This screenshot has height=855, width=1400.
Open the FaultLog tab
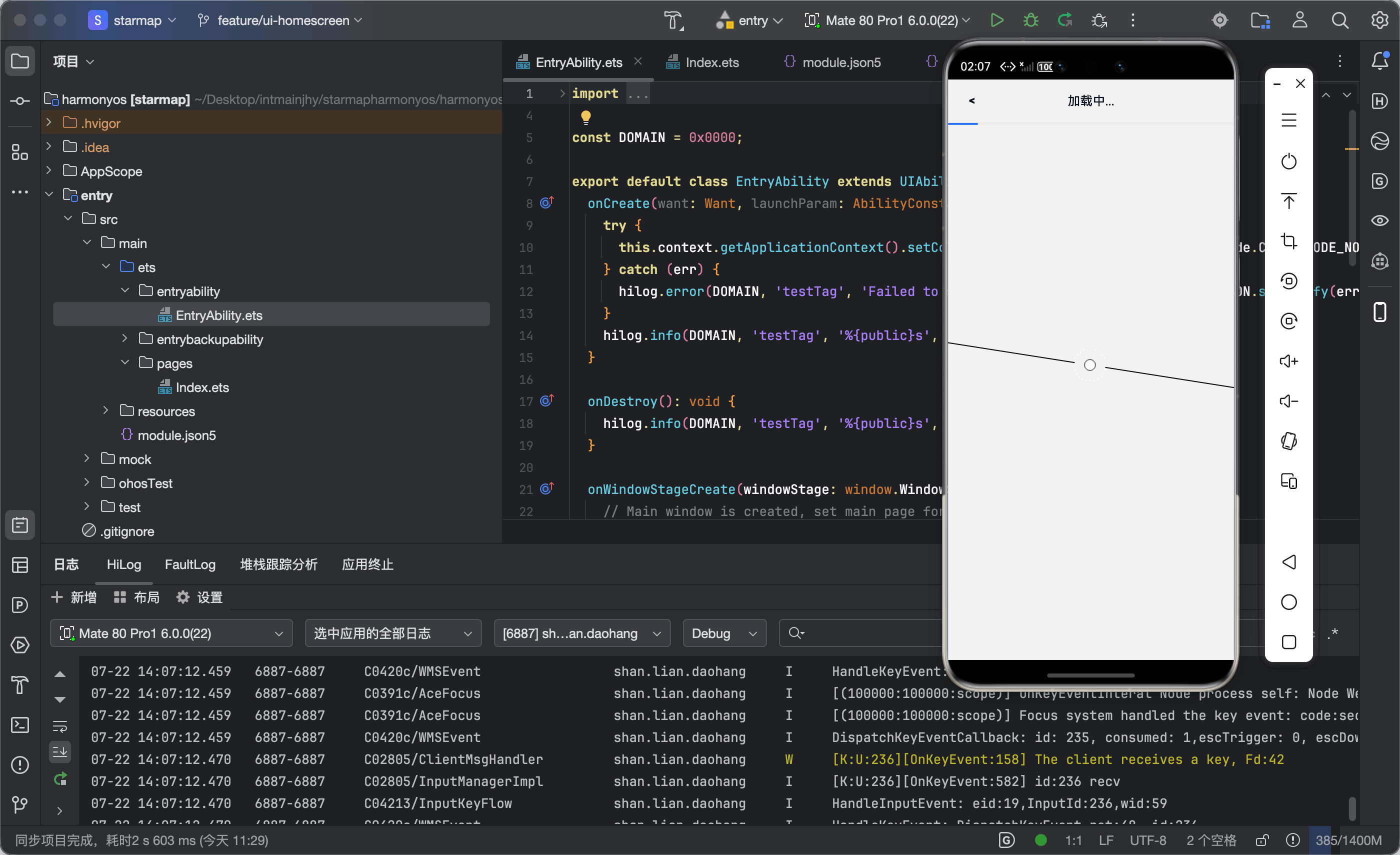(x=190, y=564)
